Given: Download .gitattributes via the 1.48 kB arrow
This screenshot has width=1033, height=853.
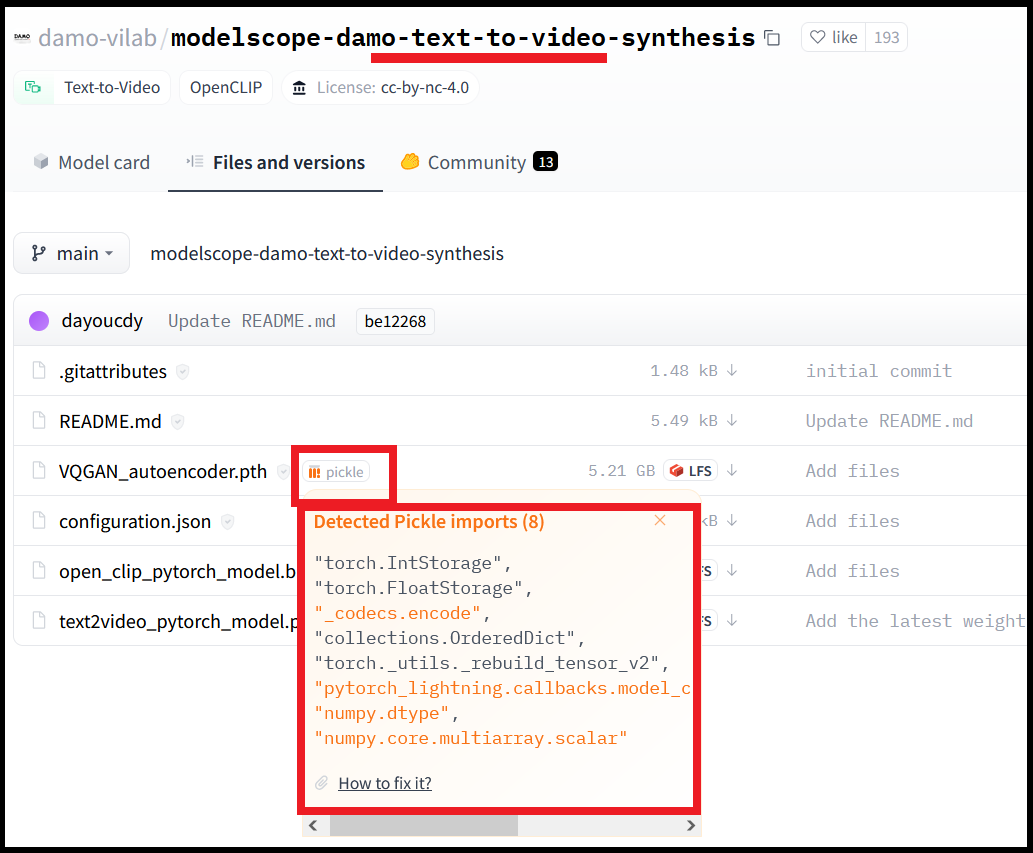Looking at the screenshot, I should click(732, 371).
